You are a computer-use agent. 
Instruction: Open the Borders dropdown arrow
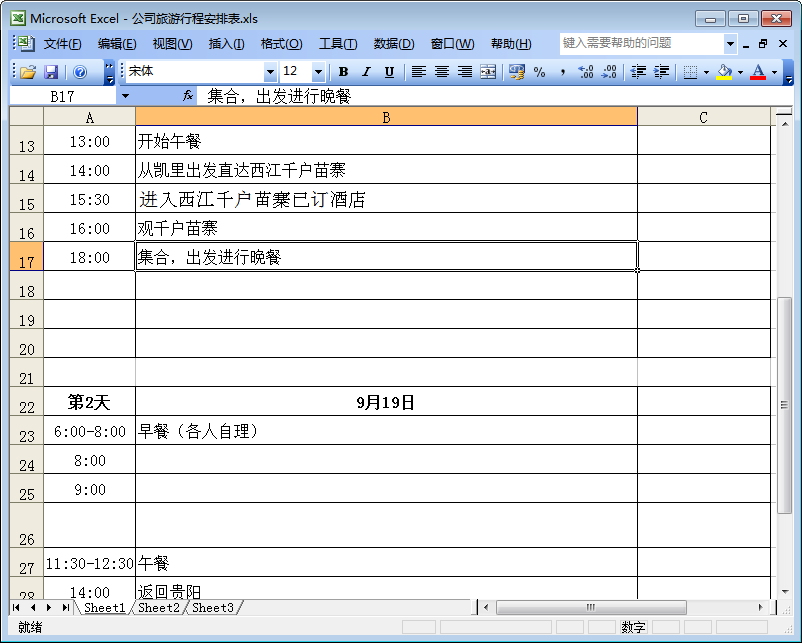(706, 72)
